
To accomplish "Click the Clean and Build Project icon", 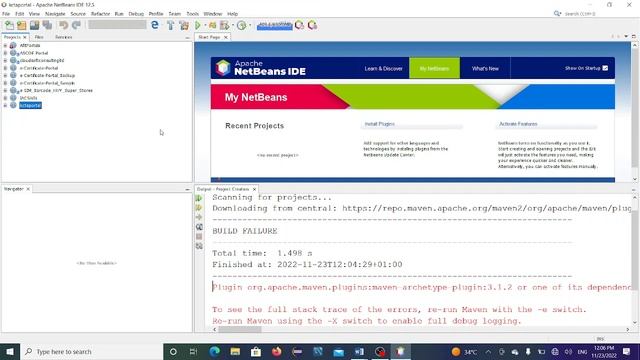I will coord(184,25).
